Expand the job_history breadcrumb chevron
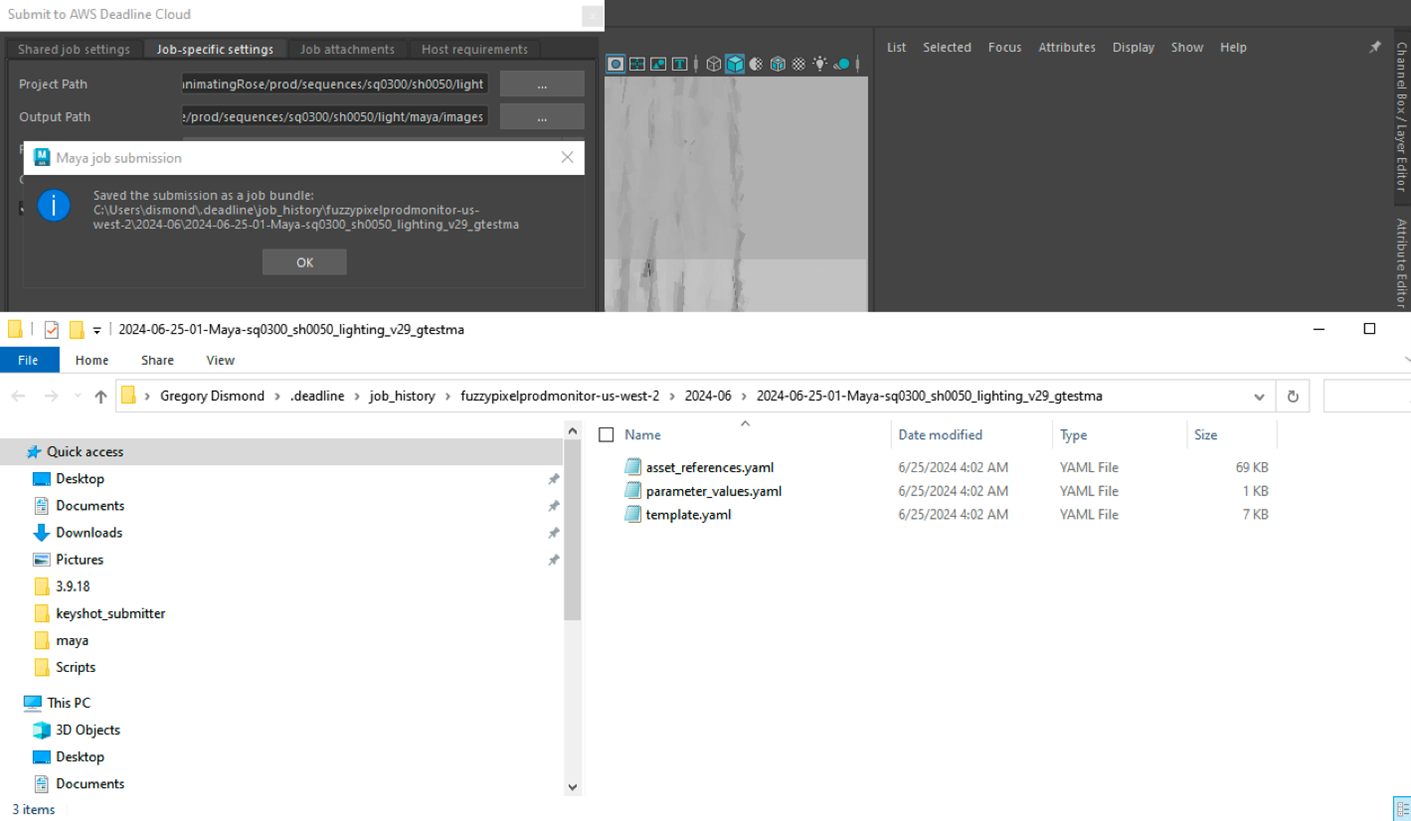The width and height of the screenshot is (1411, 821). (447, 396)
